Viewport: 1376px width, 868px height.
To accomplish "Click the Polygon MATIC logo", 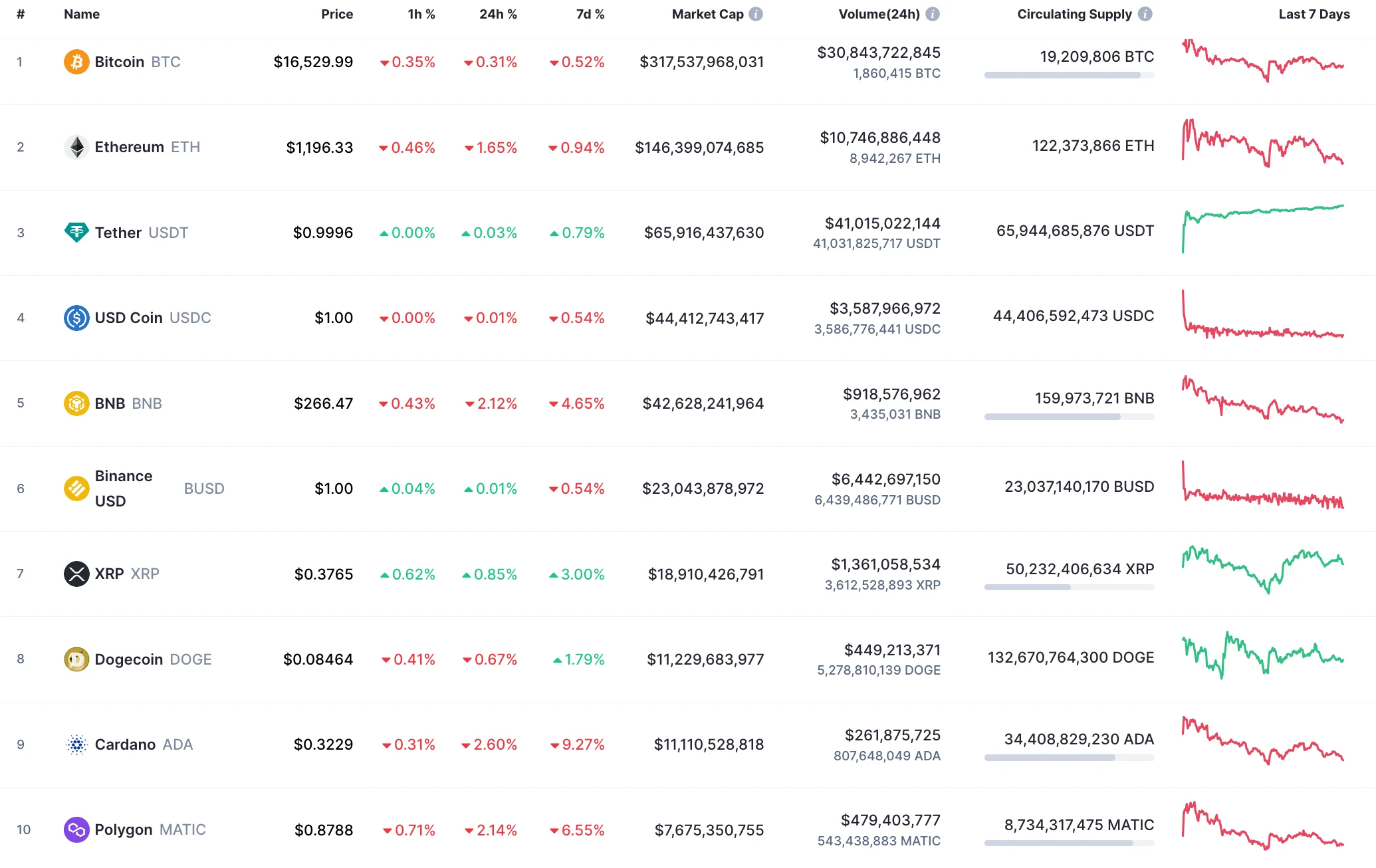I will click(x=77, y=829).
